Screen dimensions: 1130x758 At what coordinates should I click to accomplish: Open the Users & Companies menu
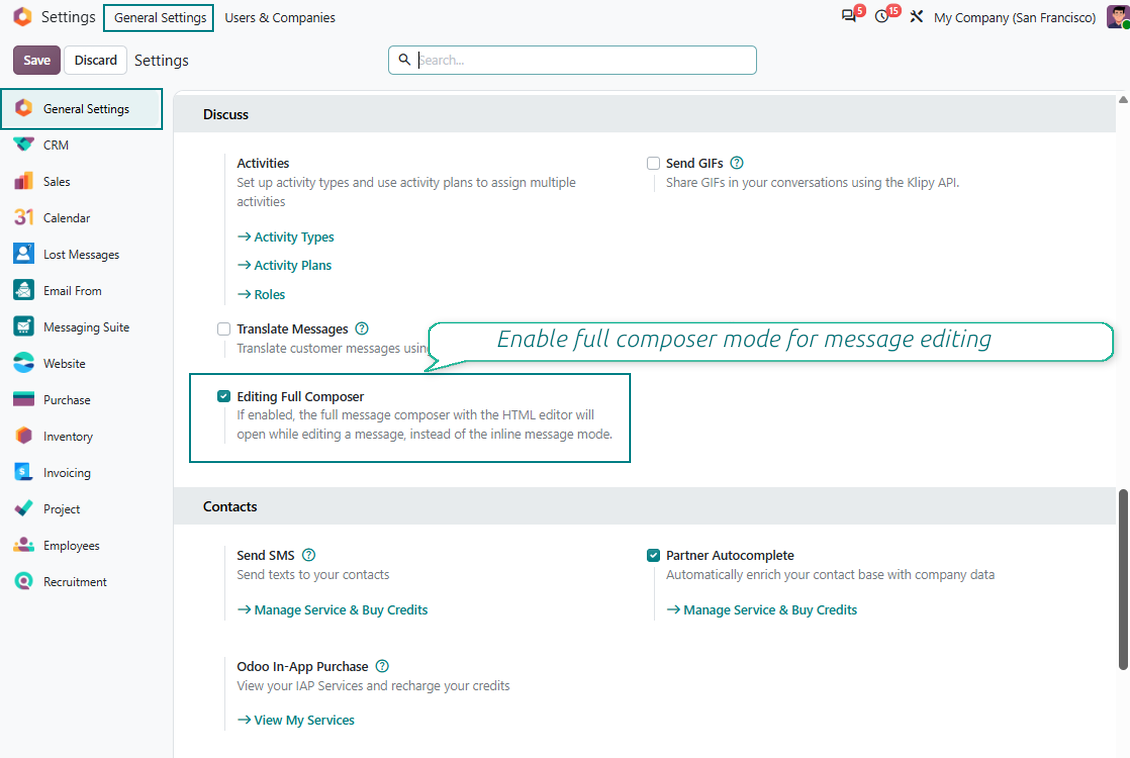280,17
